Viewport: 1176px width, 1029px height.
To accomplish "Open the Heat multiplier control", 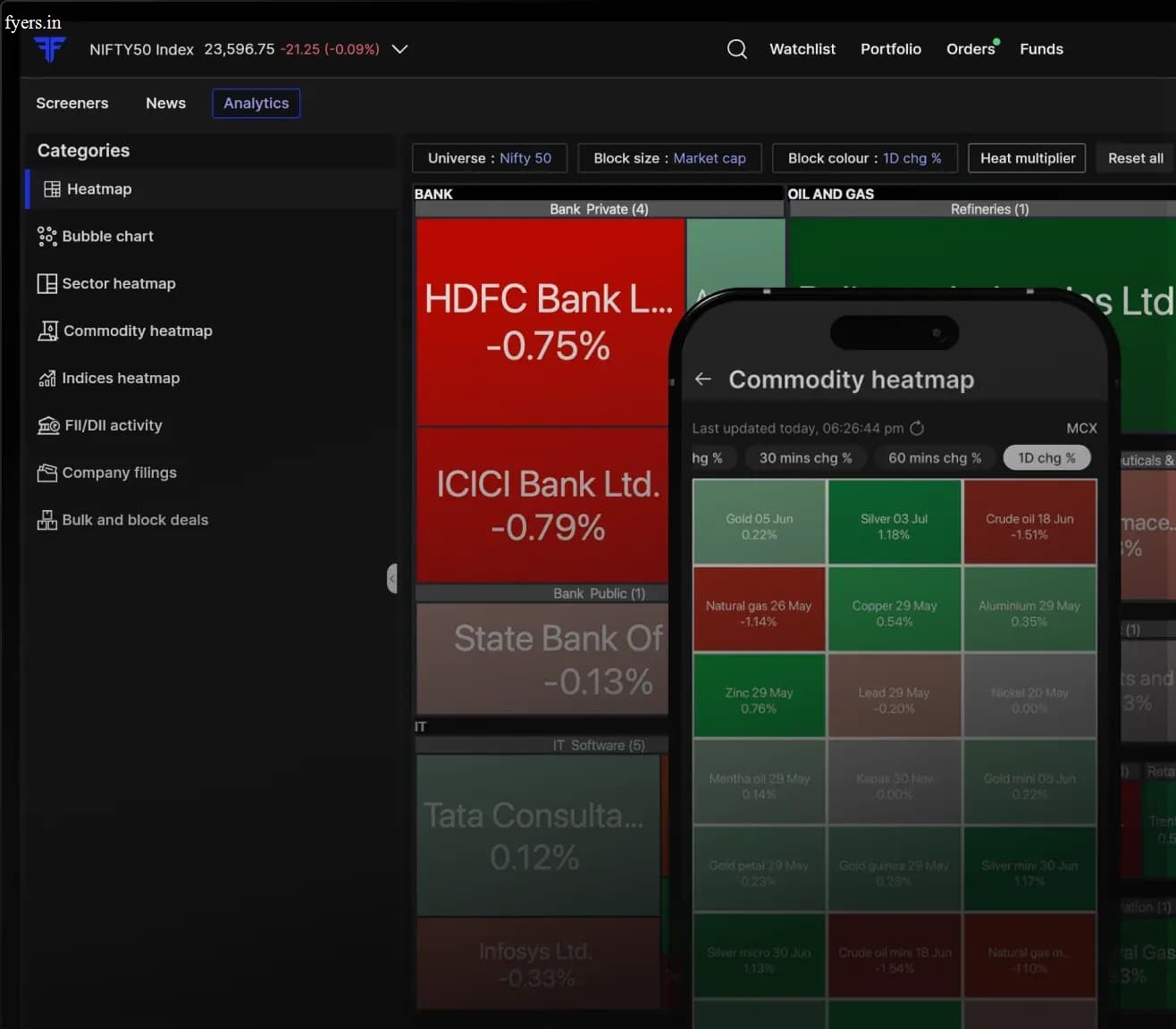I will click(1028, 158).
